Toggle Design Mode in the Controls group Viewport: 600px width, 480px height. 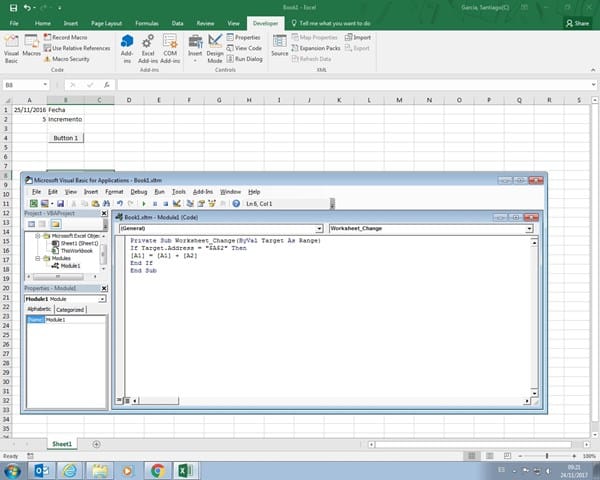click(x=214, y=46)
